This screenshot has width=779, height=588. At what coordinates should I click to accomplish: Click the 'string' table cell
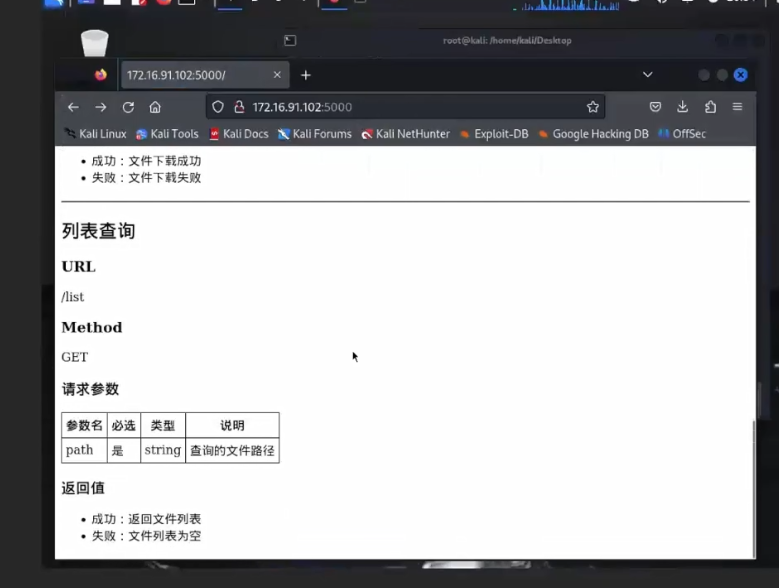click(x=162, y=450)
